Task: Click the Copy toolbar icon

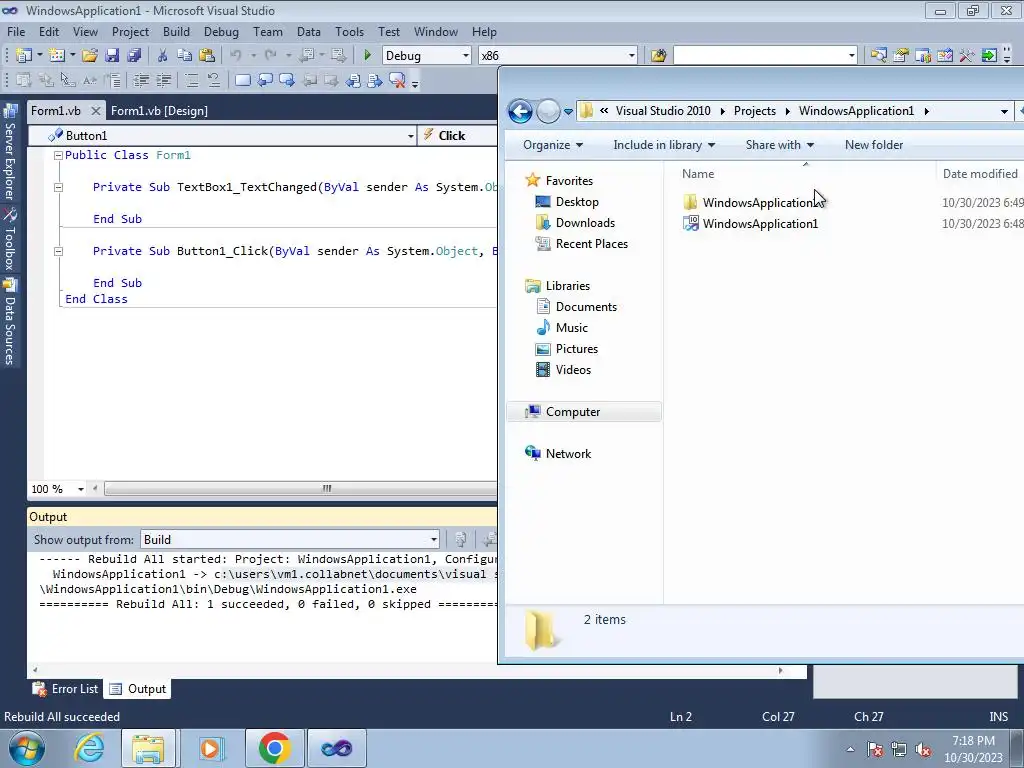Action: point(185,56)
